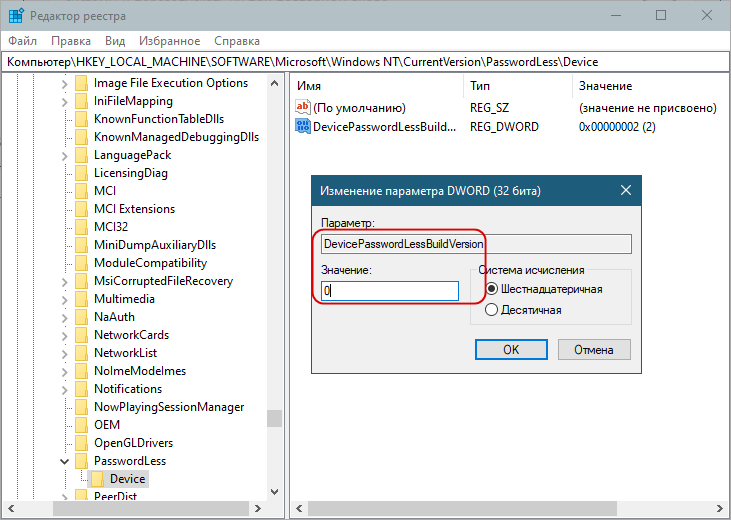Open the Файл menu
Viewport: 731px width, 520px height.
pos(23,41)
